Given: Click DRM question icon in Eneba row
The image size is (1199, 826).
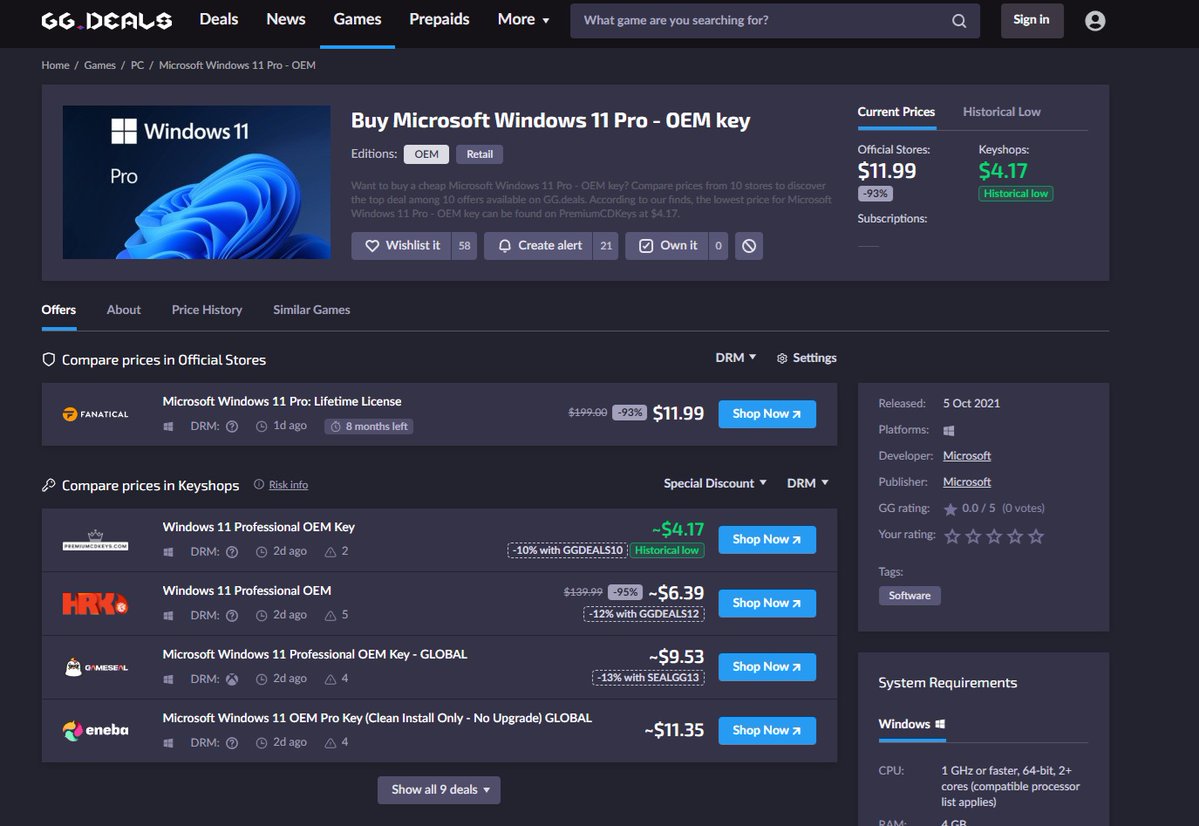Looking at the screenshot, I should [x=232, y=743].
